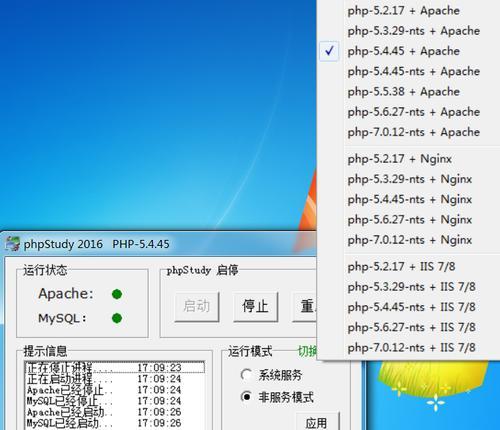Screen dimensions: 500x430
Task: Click the disabled 启动 start button
Action: click(197, 307)
